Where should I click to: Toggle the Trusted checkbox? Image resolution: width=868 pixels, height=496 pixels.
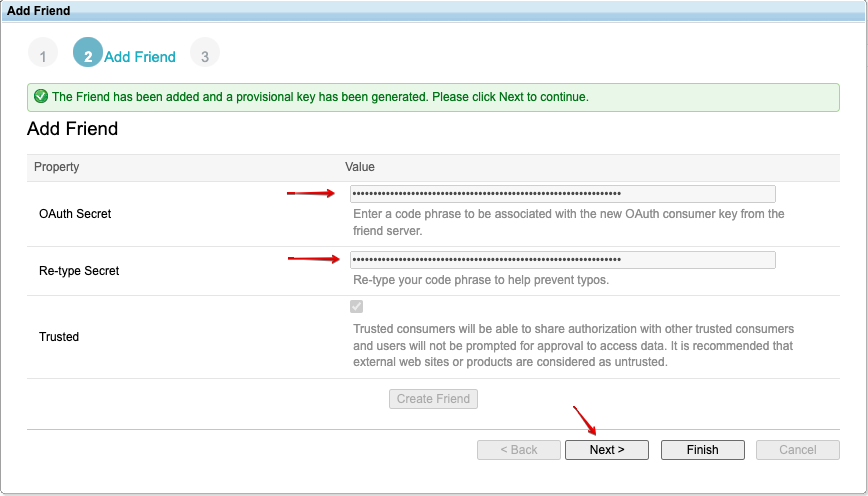pos(357,307)
